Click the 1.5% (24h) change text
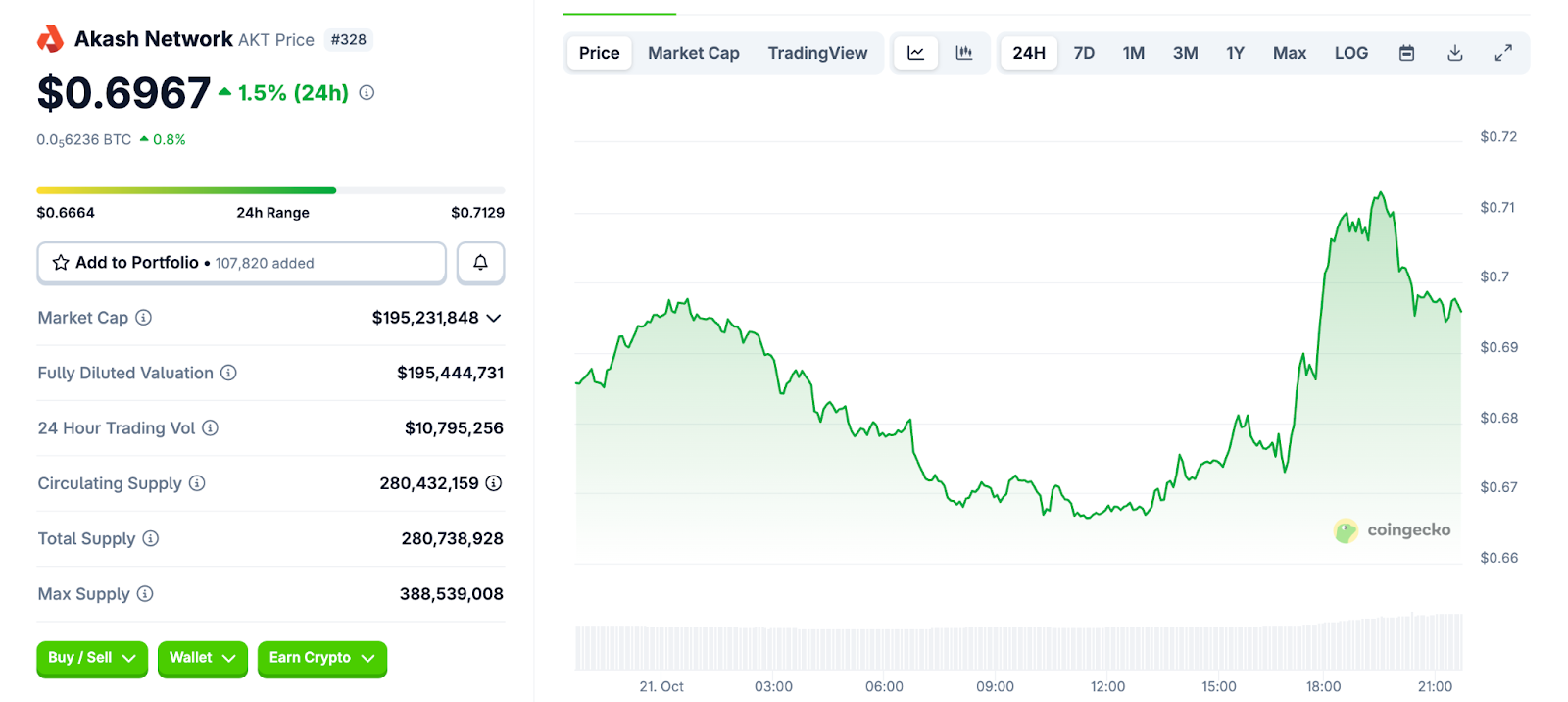The height and width of the screenshot is (702, 1568). (293, 93)
